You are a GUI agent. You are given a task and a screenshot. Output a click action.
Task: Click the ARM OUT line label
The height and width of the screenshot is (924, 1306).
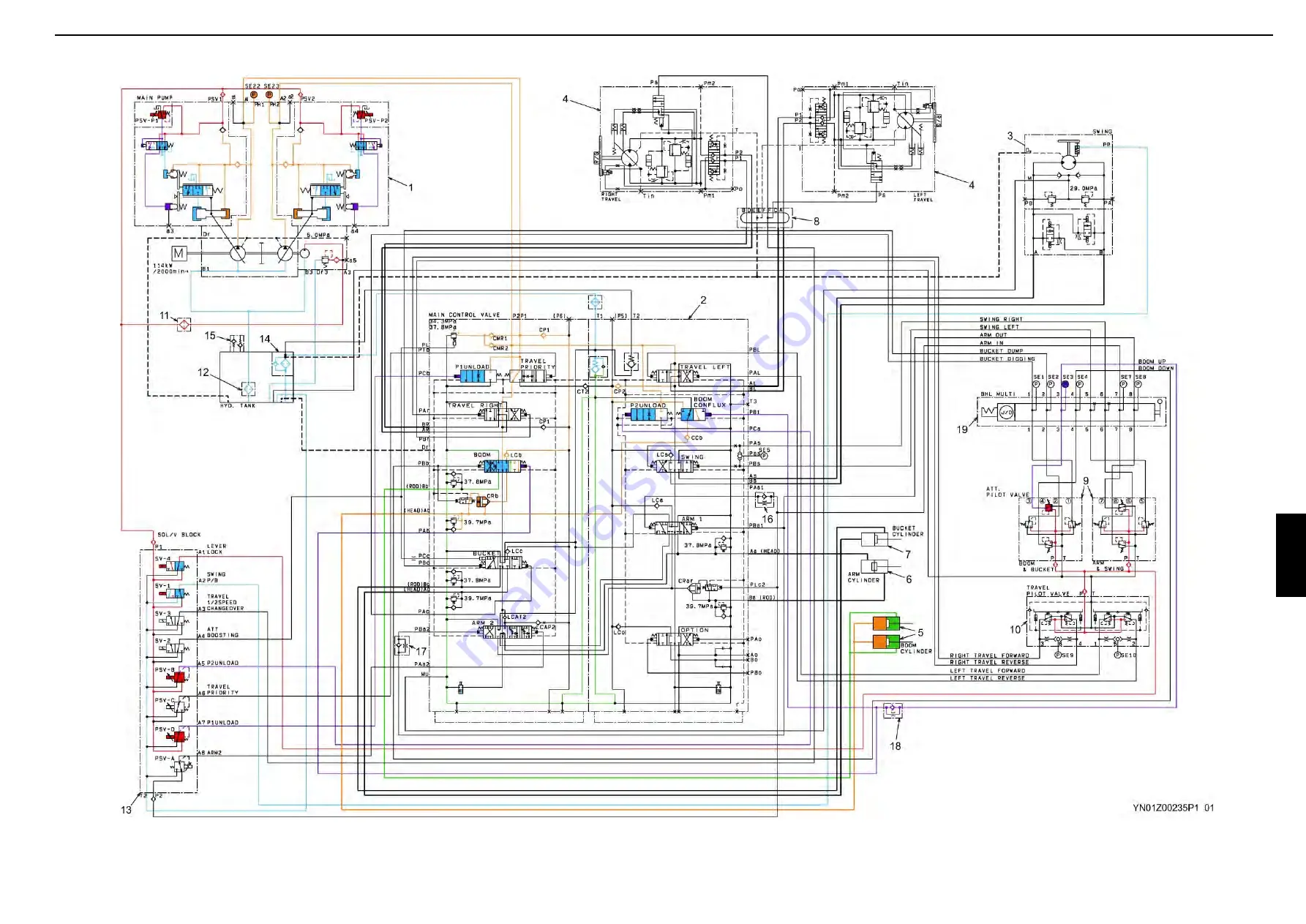coord(994,335)
